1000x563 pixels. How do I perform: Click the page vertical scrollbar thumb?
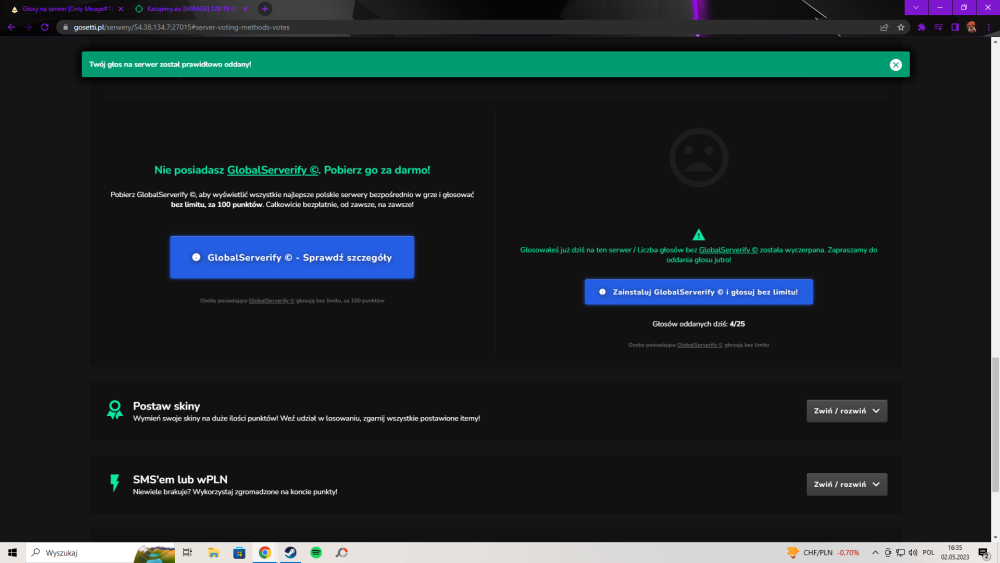(x=995, y=425)
